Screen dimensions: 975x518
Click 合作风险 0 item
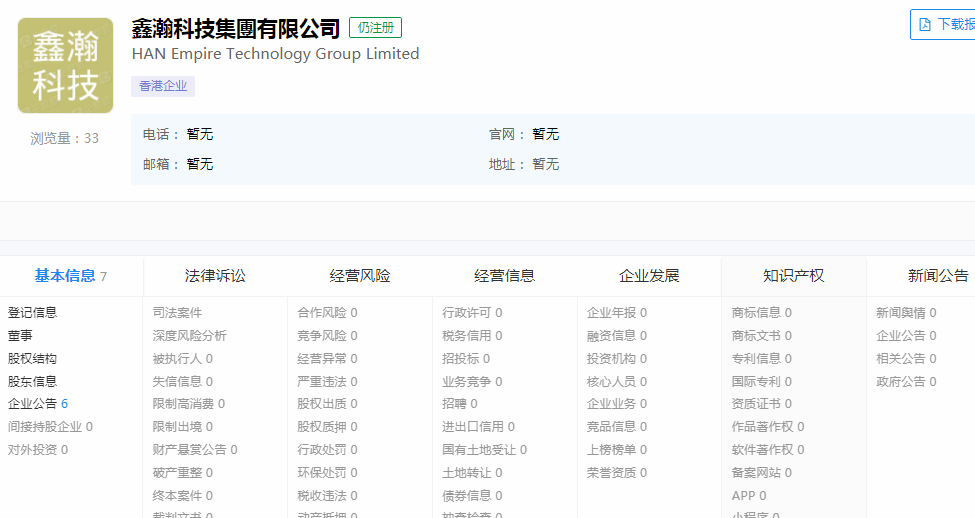click(328, 313)
